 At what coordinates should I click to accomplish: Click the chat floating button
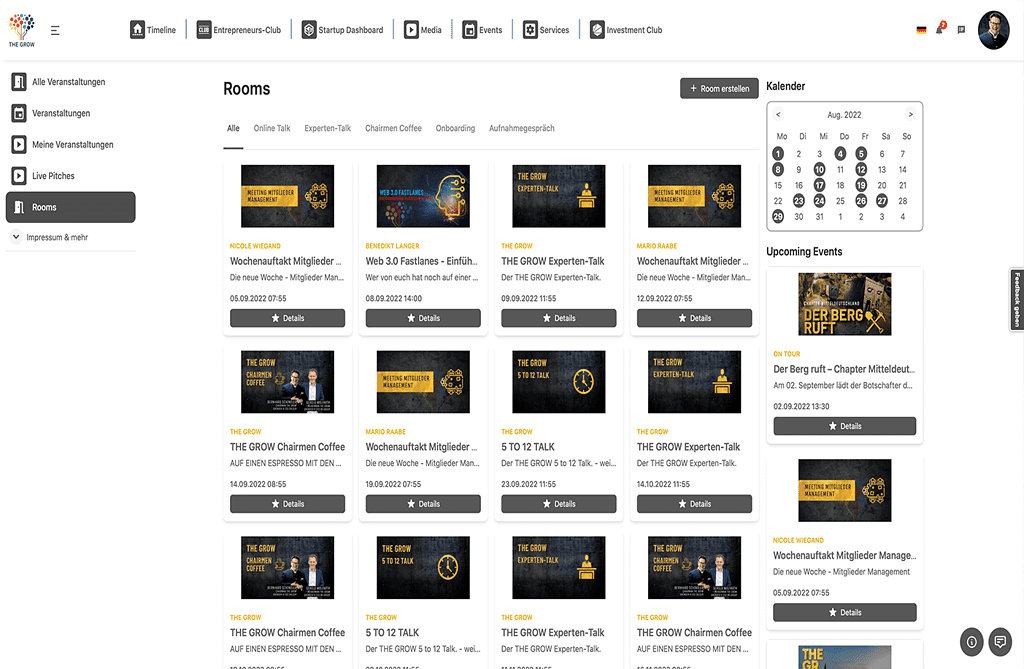[x=1000, y=642]
